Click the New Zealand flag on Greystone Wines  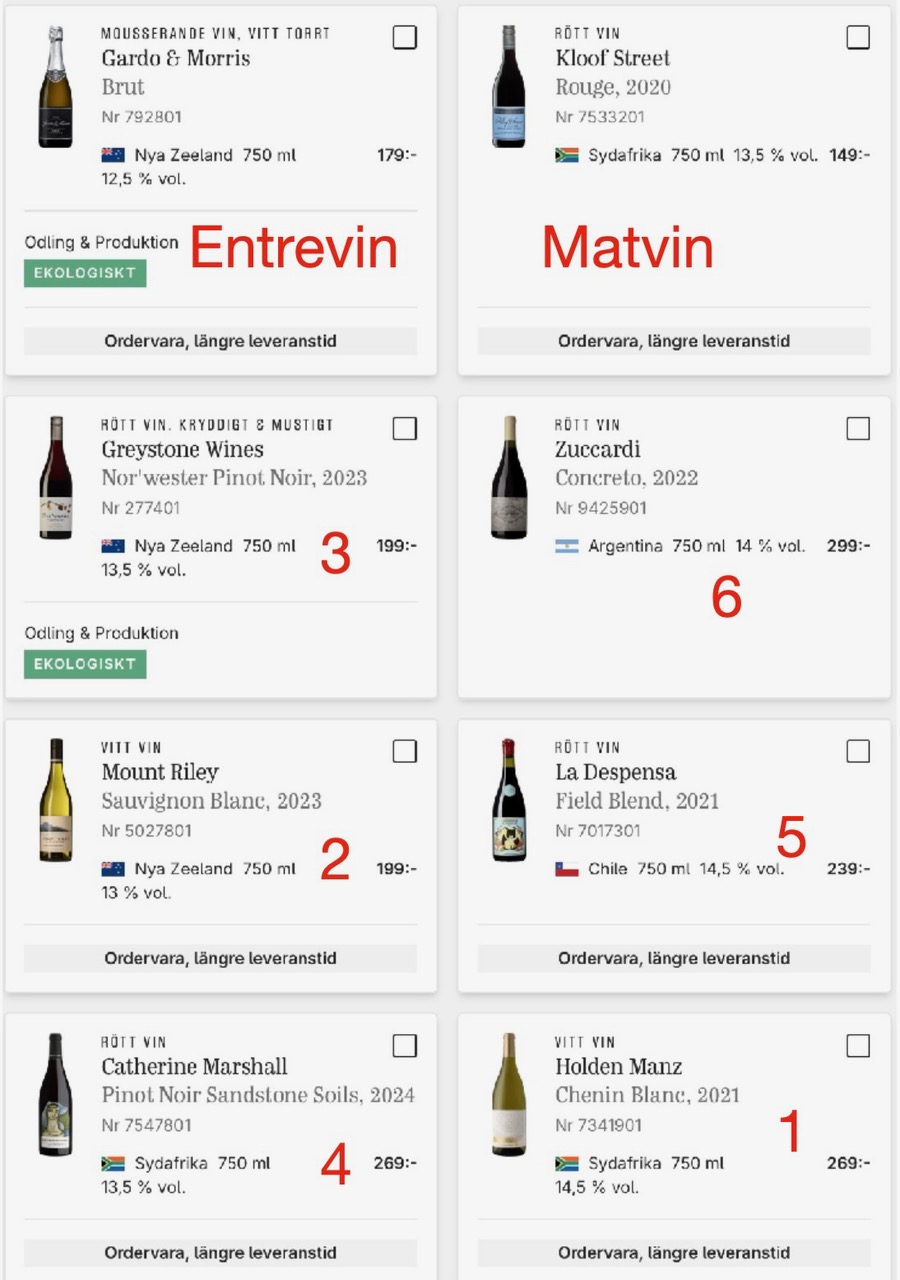coord(113,546)
